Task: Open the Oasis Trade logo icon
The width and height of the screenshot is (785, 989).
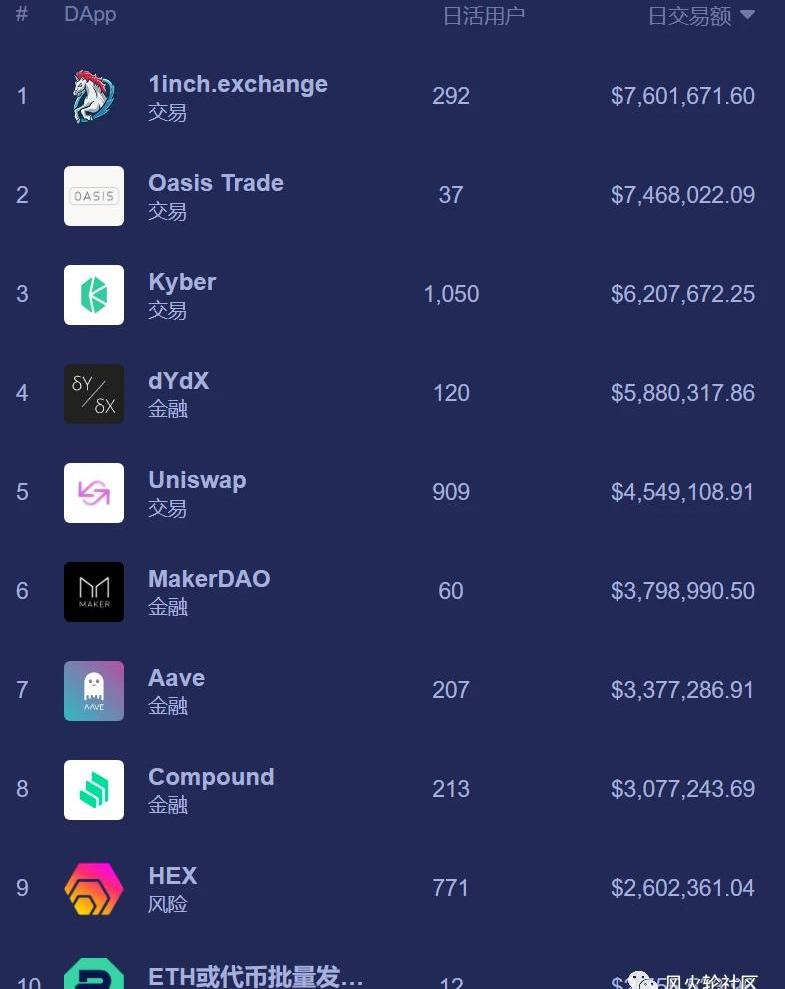Action: click(x=94, y=196)
